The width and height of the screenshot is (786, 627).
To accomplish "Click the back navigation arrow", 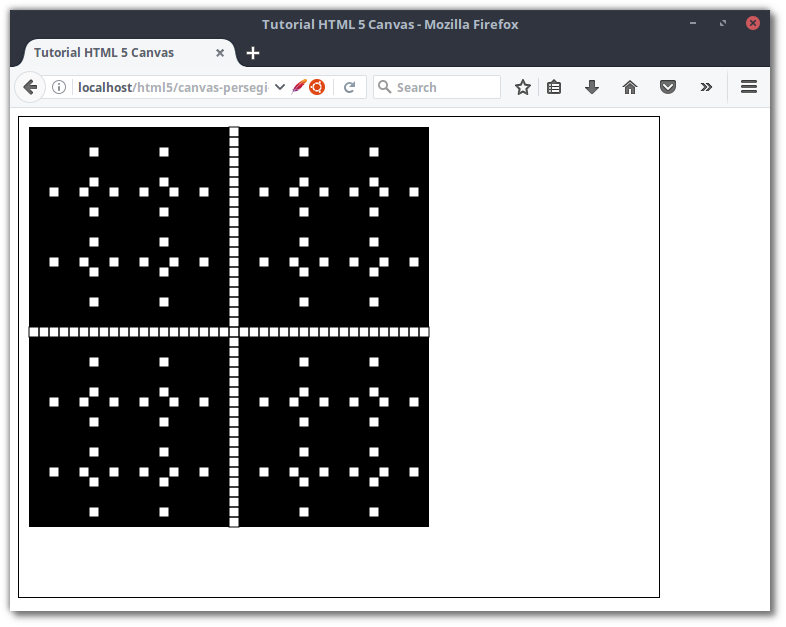I will tap(30, 87).
